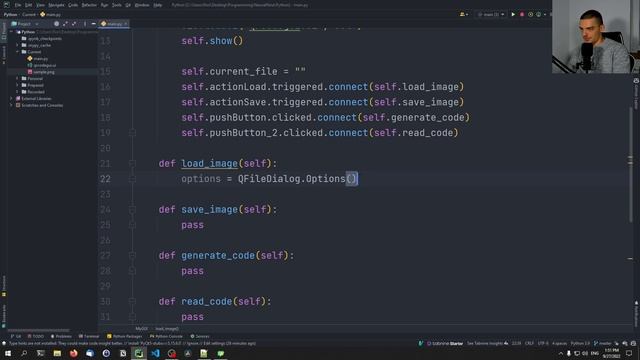Open Firefox from the taskbar
This screenshot has width=640, height=360.
[x=73, y=353]
